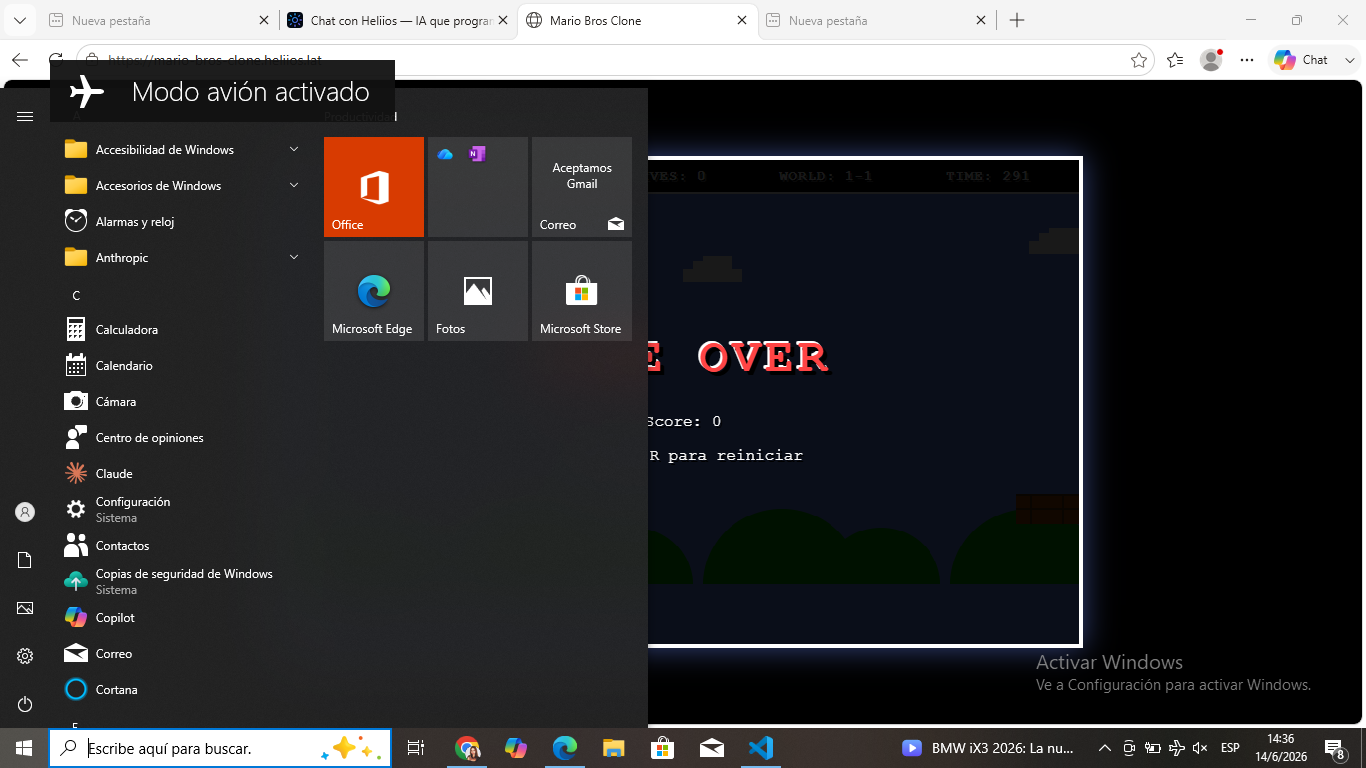The image size is (1366, 768).
Task: Expand Accesorios de Windows folder
Action: (182, 186)
